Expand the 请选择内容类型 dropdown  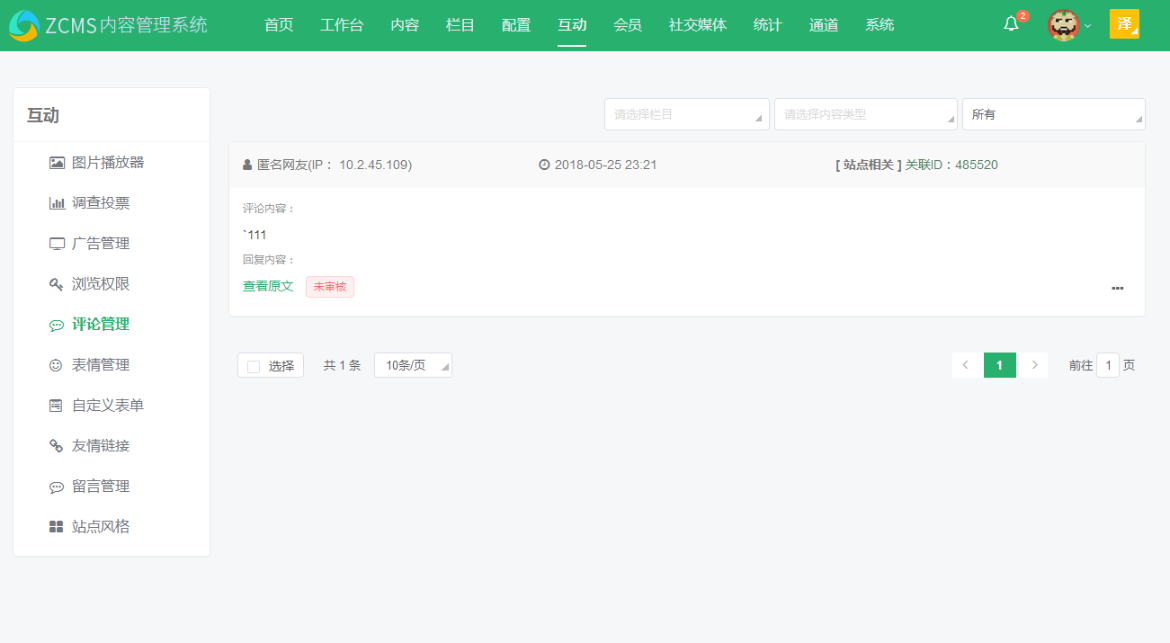pos(864,113)
